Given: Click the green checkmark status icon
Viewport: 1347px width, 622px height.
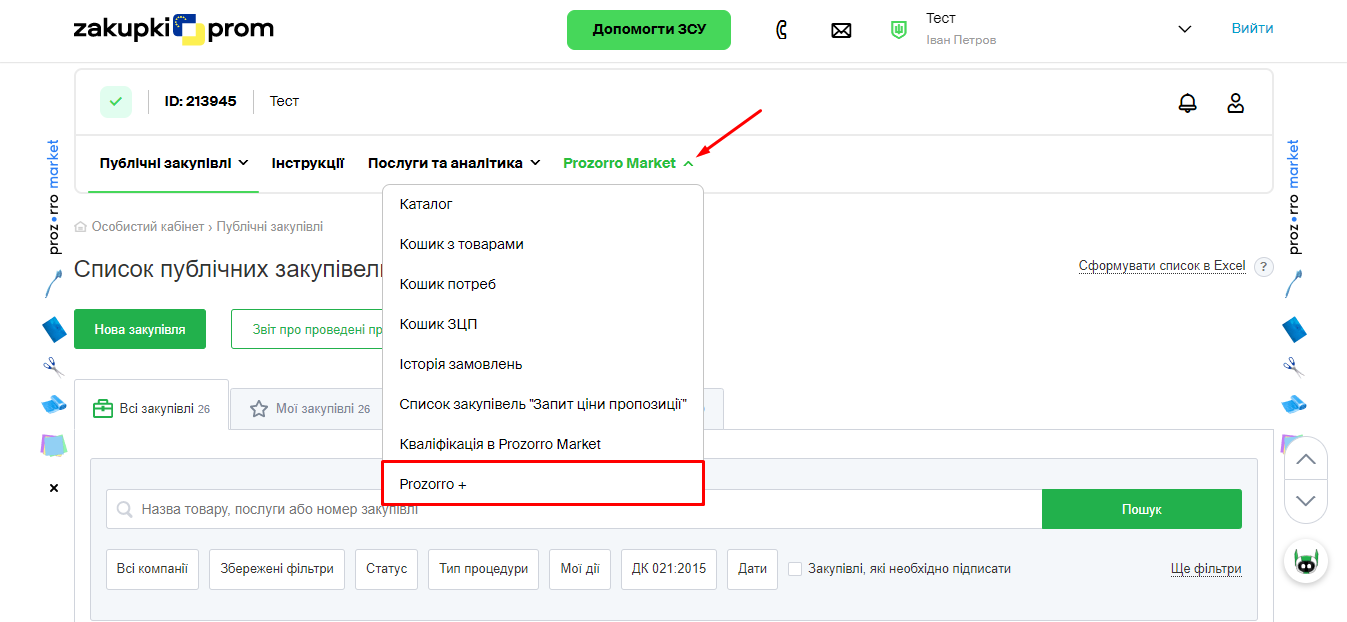Looking at the screenshot, I should (115, 102).
